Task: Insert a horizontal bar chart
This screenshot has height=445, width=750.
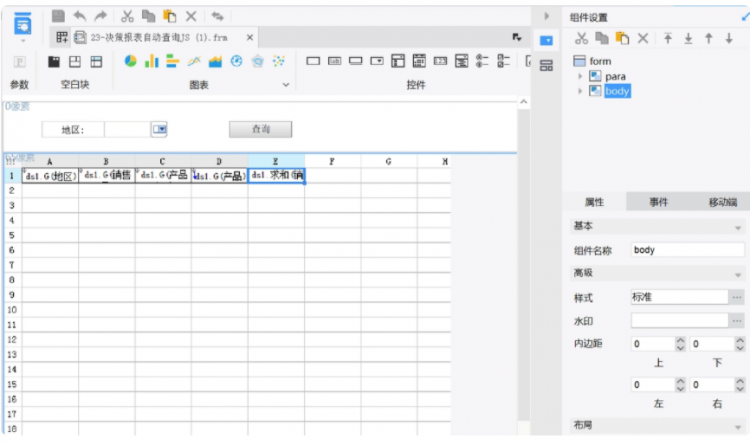Action: (x=173, y=61)
